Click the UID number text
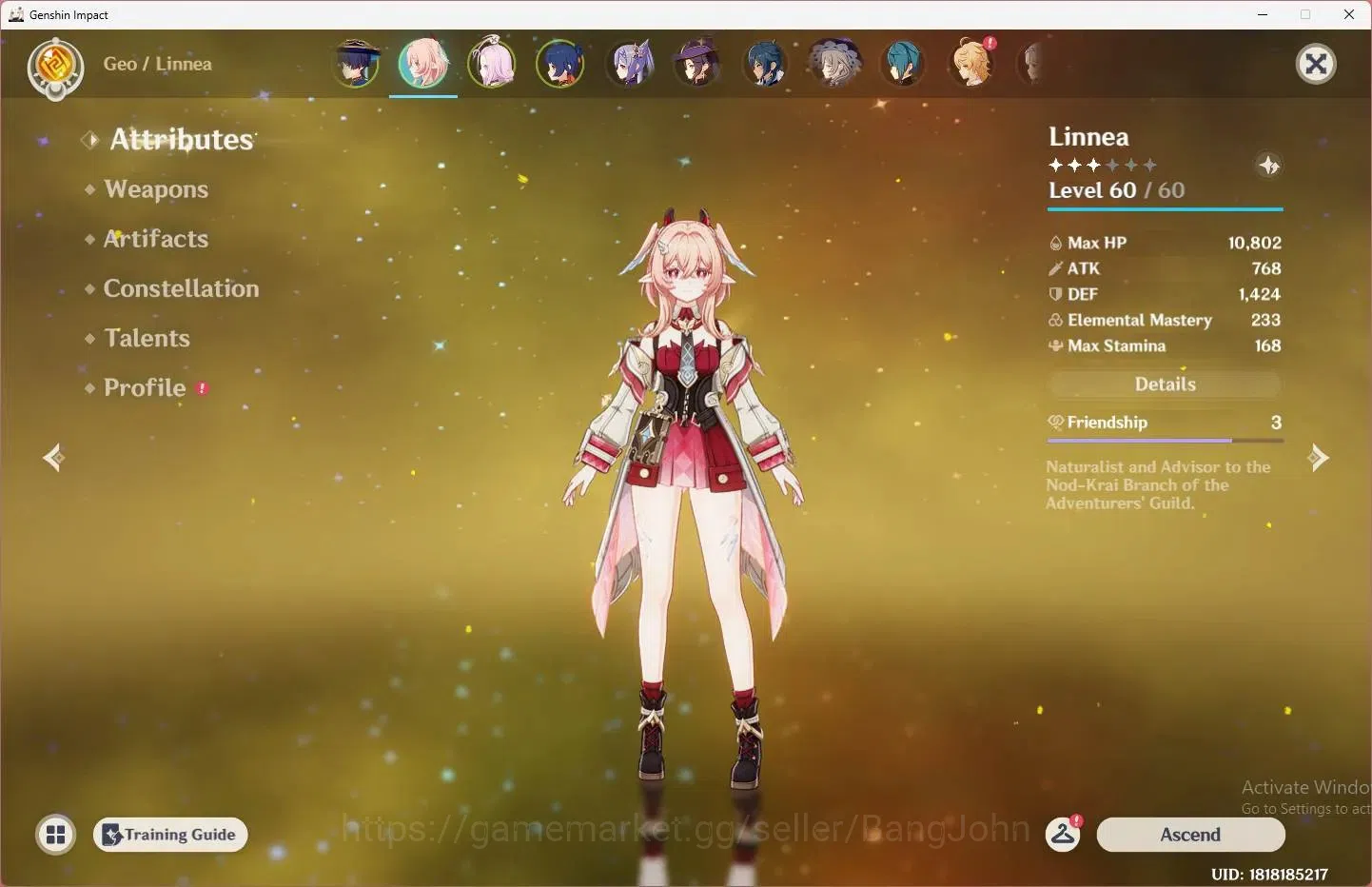The width and height of the screenshot is (1372, 887). click(x=1269, y=874)
